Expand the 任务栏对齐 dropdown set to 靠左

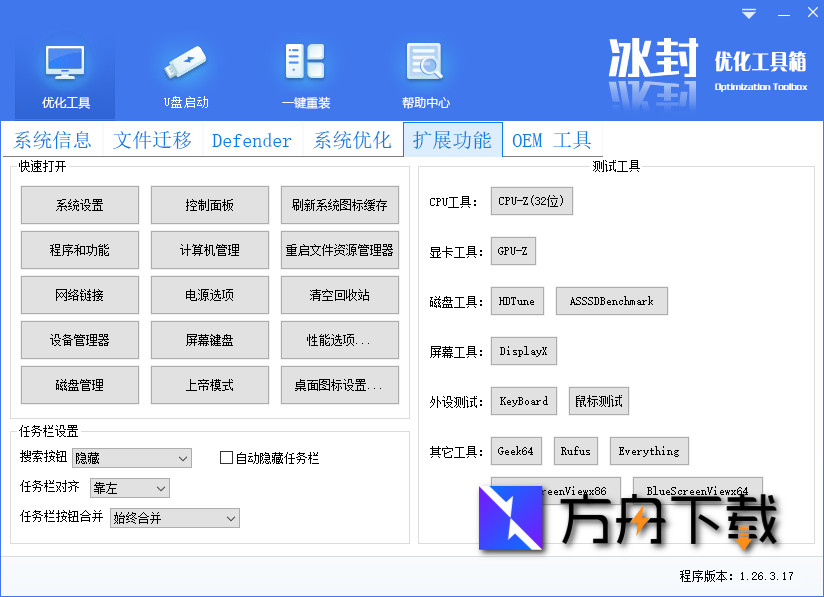(x=129, y=488)
